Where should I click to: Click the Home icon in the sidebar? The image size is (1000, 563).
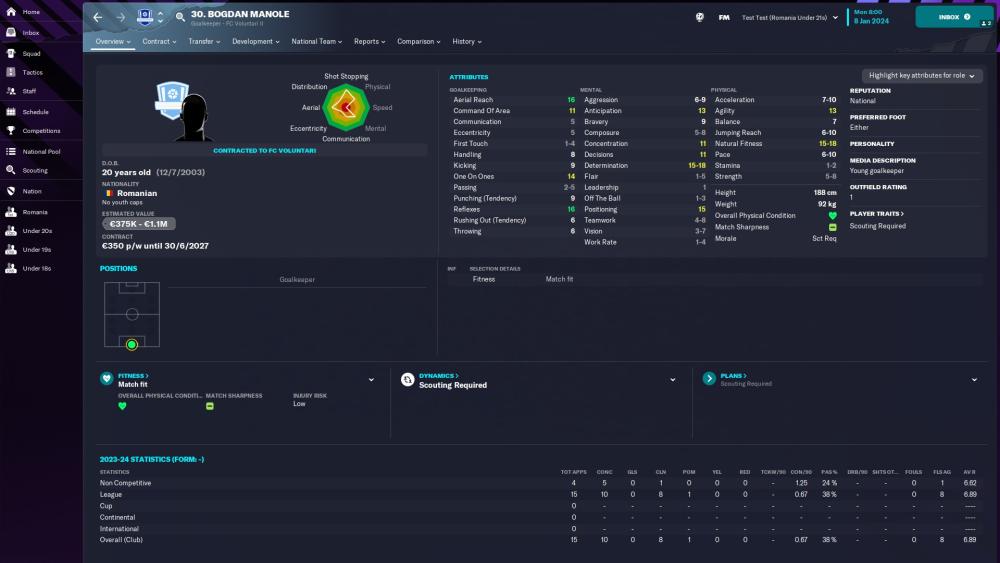pos(11,12)
